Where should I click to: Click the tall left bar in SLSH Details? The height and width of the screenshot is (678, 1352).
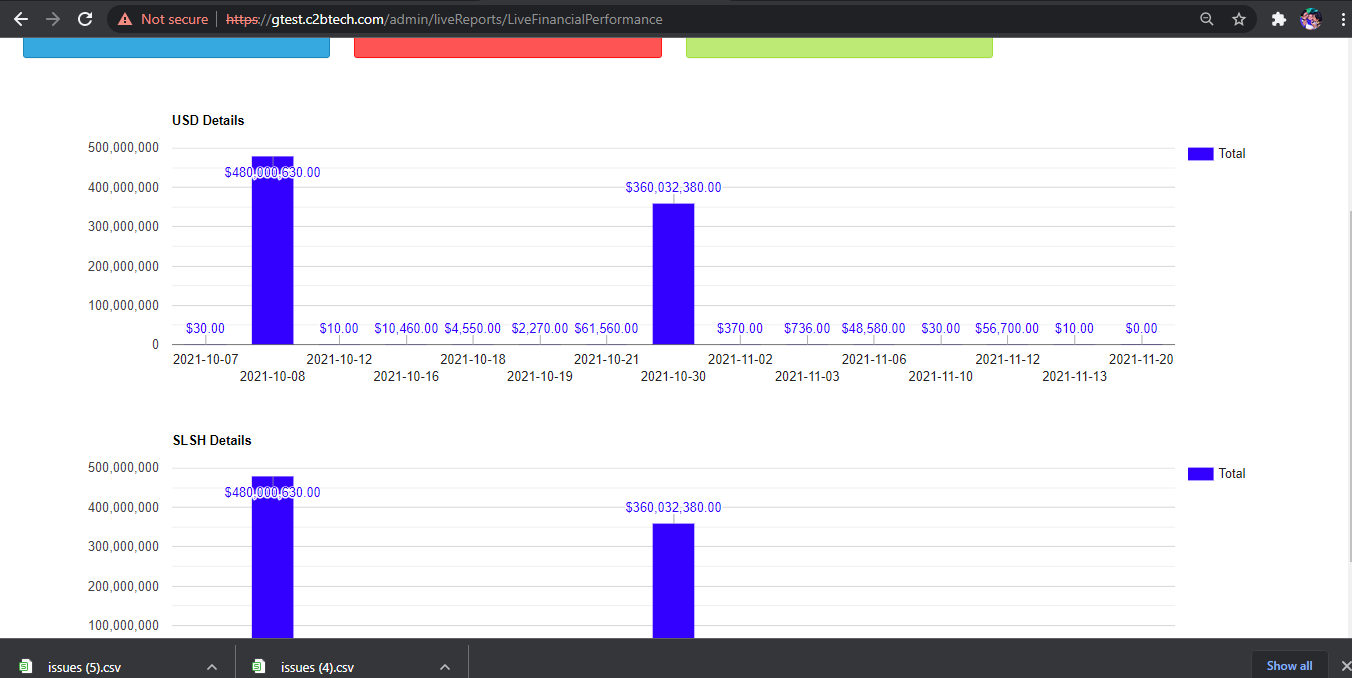pyautogui.click(x=272, y=557)
